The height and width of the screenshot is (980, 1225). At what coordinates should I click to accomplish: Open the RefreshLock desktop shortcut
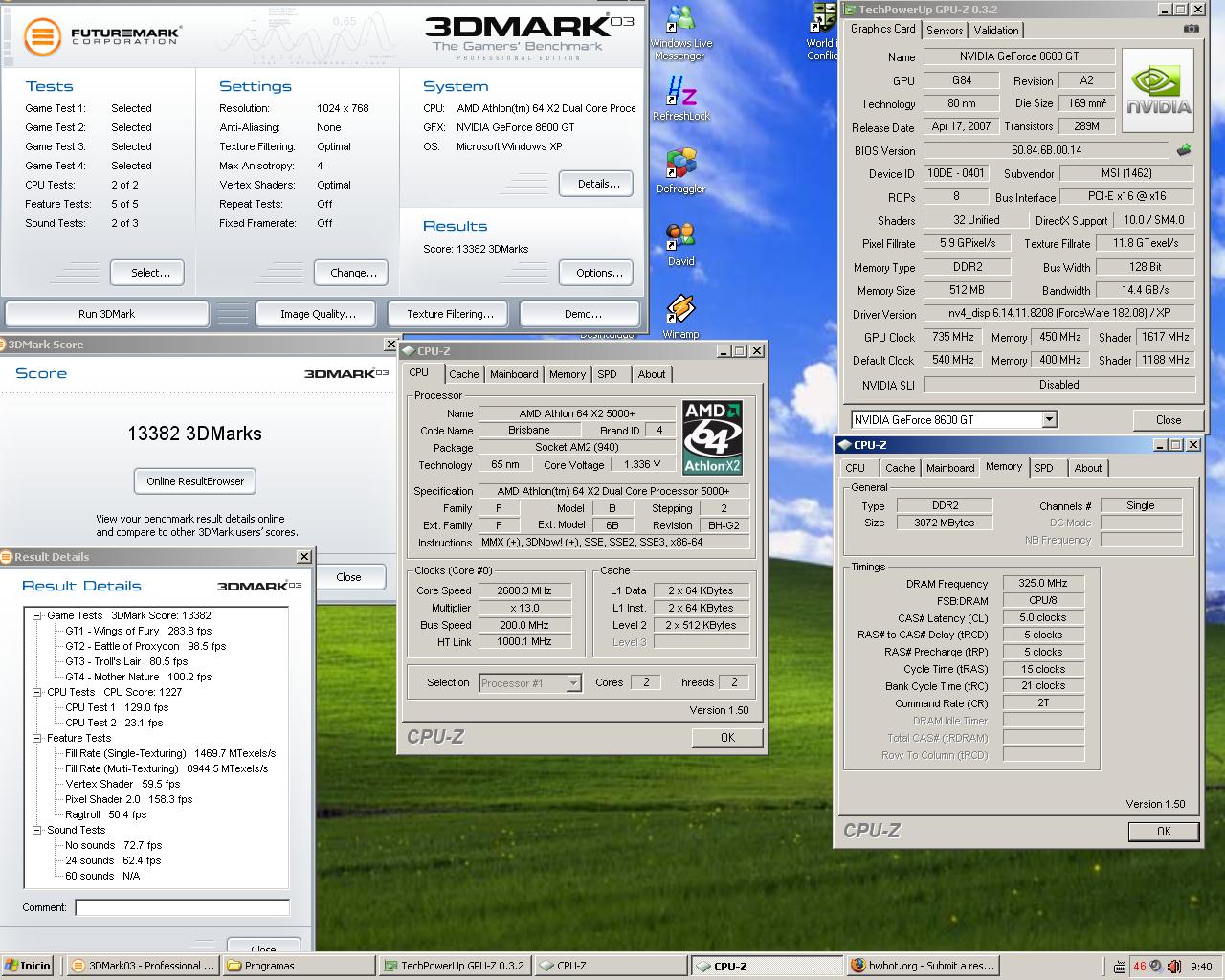point(681,100)
